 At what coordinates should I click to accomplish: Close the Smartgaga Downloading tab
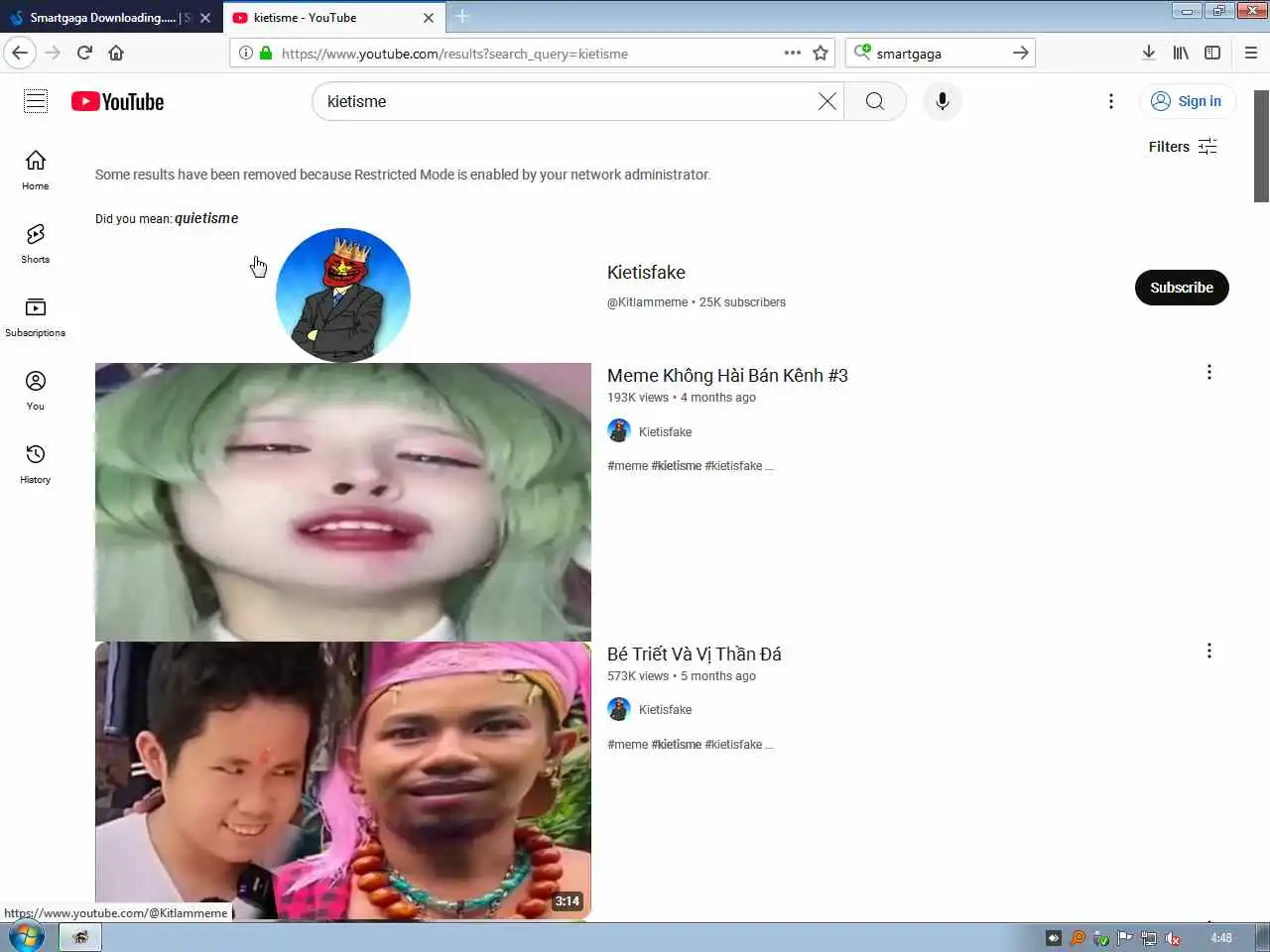205,18
